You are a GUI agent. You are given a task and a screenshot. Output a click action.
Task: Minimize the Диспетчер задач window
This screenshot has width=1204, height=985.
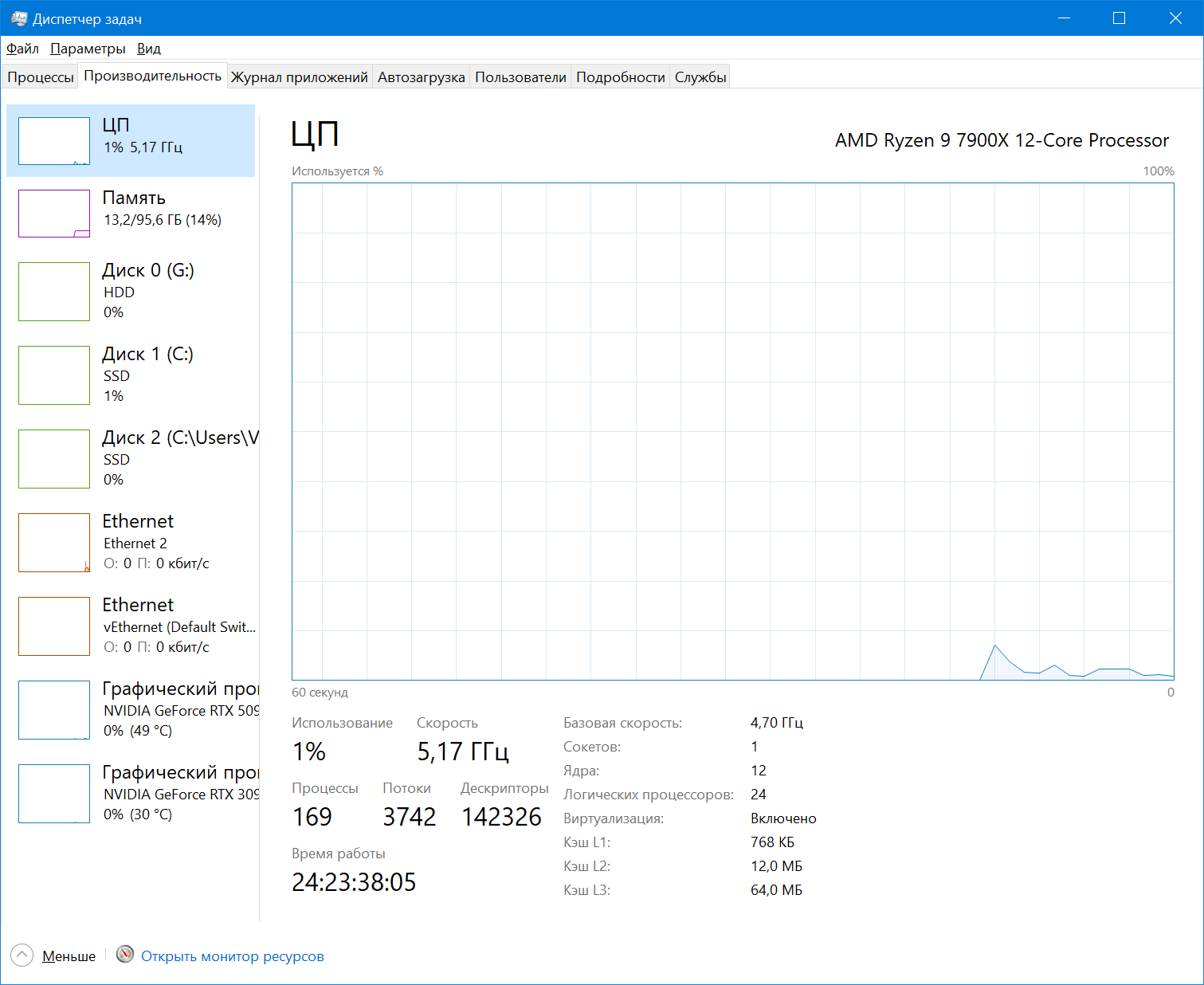pos(1064,18)
